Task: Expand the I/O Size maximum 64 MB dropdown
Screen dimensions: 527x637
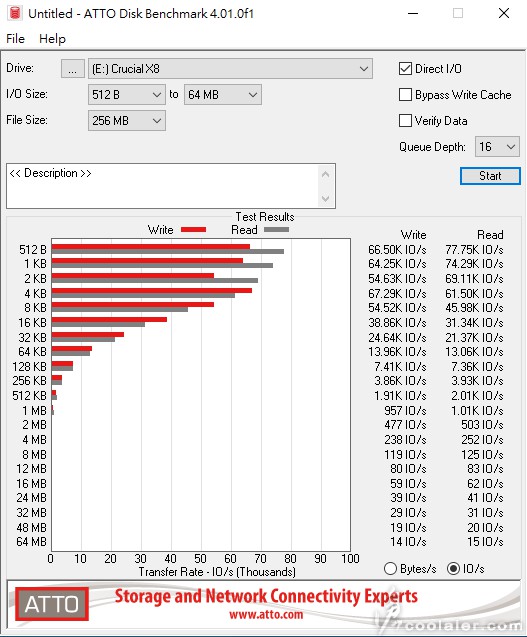Action: click(x=223, y=95)
